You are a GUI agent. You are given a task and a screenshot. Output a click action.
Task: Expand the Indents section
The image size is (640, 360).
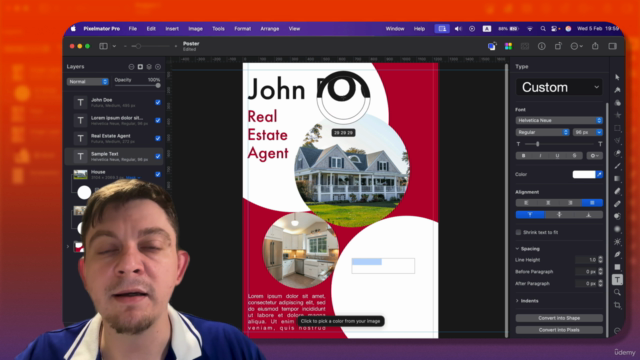point(517,301)
